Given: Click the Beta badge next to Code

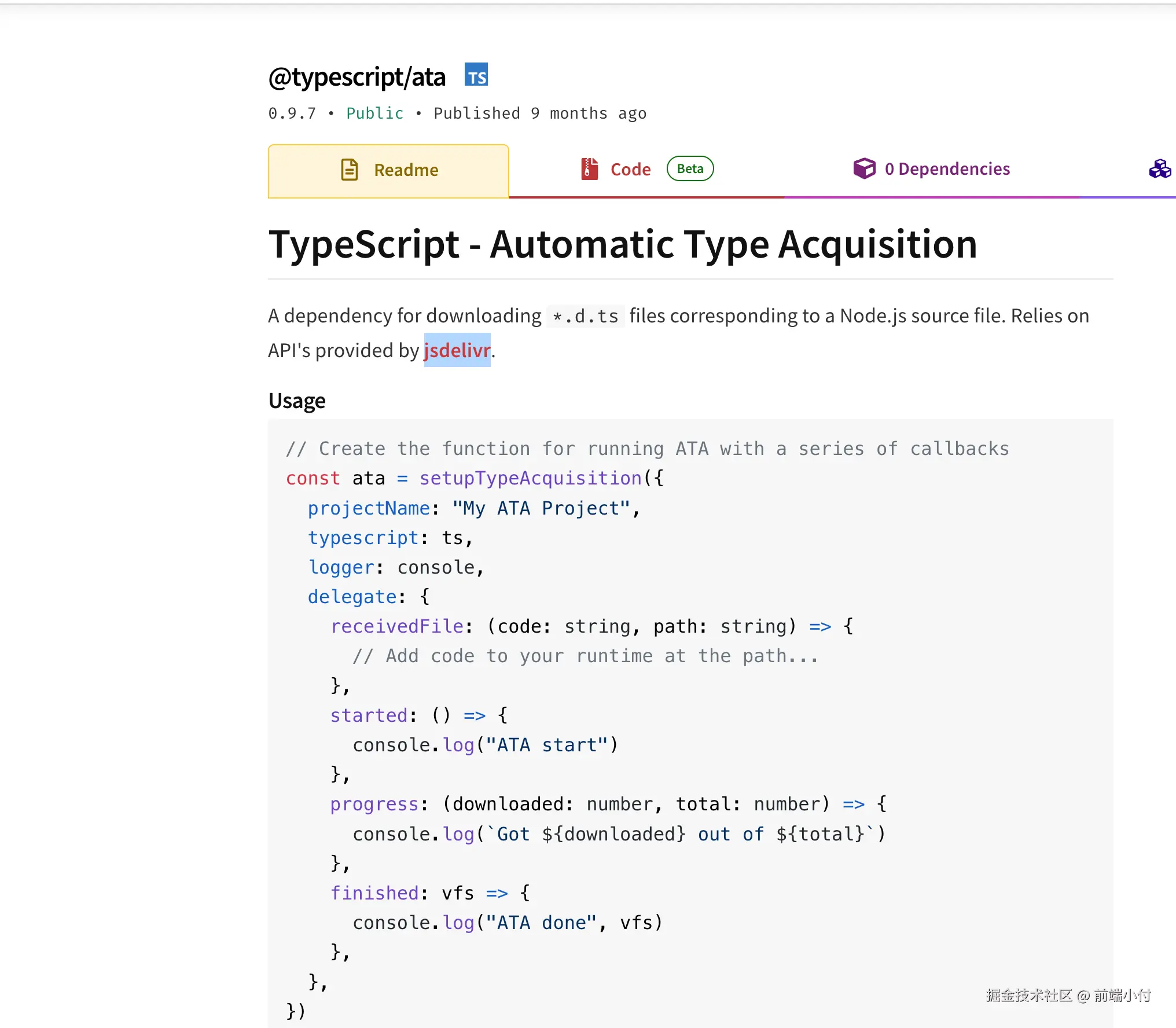Looking at the screenshot, I should [x=690, y=169].
